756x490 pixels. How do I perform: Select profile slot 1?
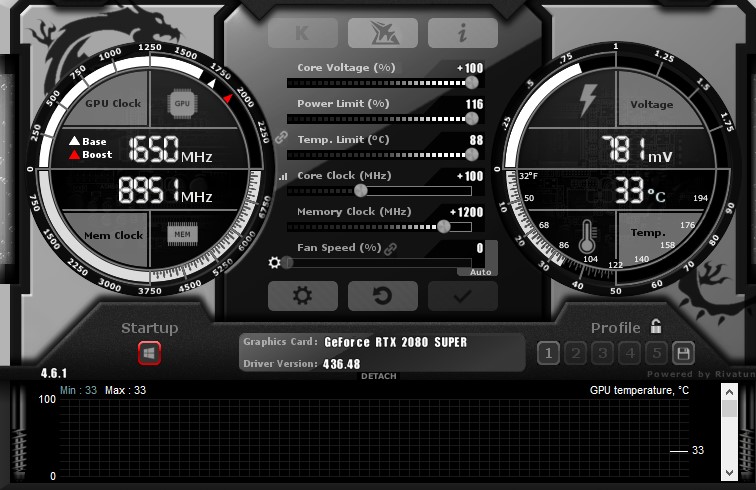click(547, 353)
